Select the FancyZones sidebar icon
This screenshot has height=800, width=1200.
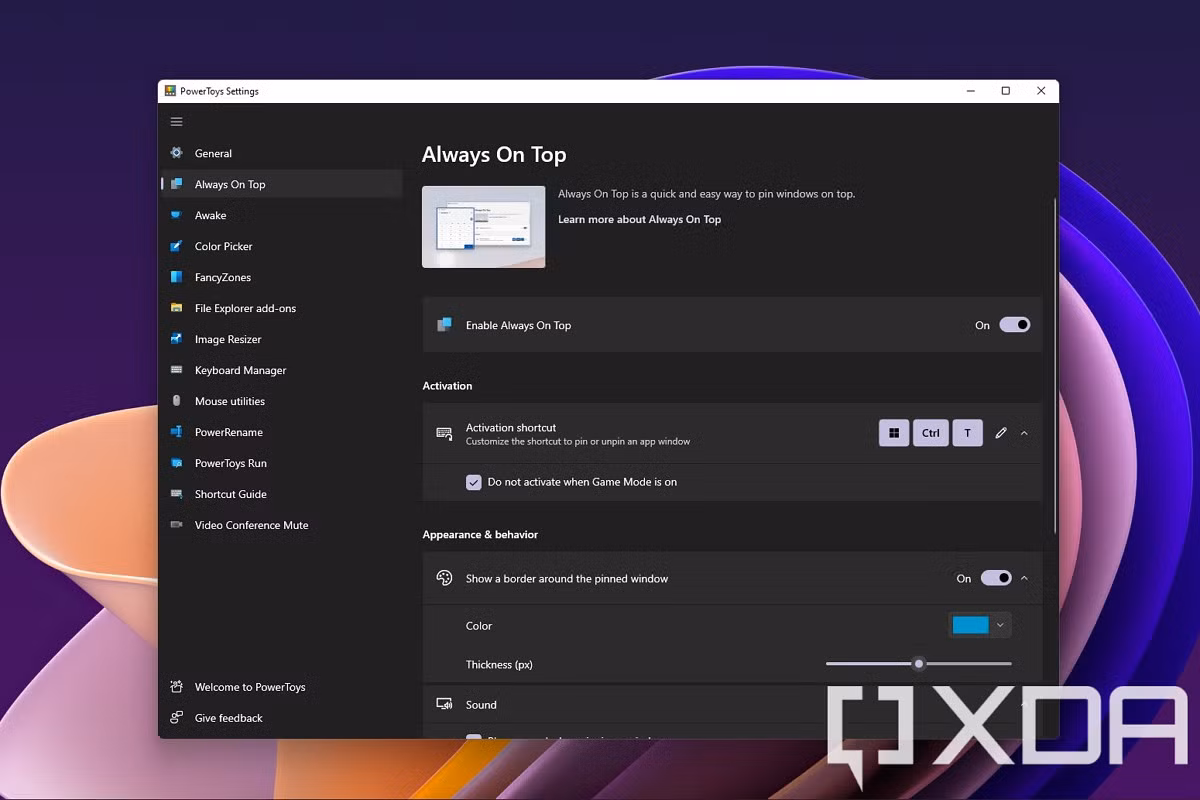[177, 277]
